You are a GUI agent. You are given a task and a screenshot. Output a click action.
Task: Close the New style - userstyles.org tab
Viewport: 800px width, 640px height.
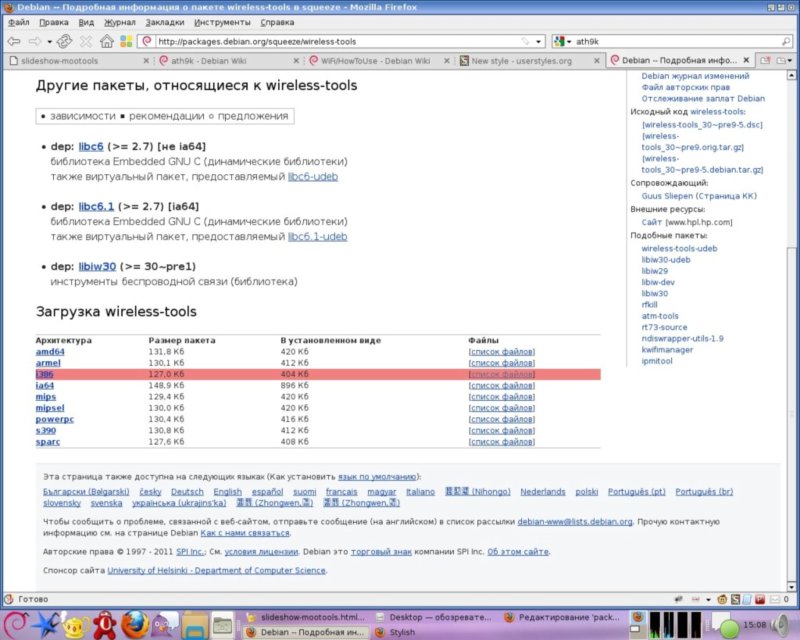pos(596,61)
